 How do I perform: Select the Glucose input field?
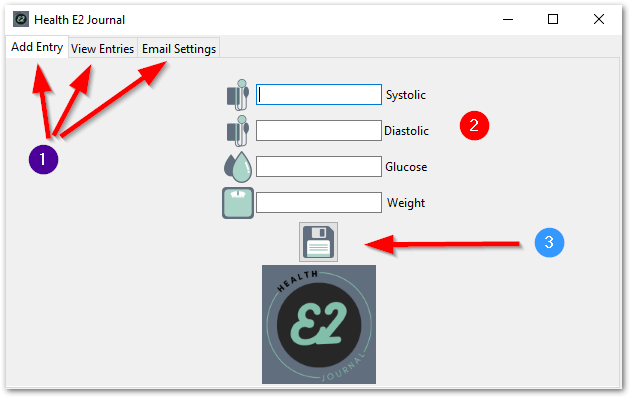(x=319, y=167)
